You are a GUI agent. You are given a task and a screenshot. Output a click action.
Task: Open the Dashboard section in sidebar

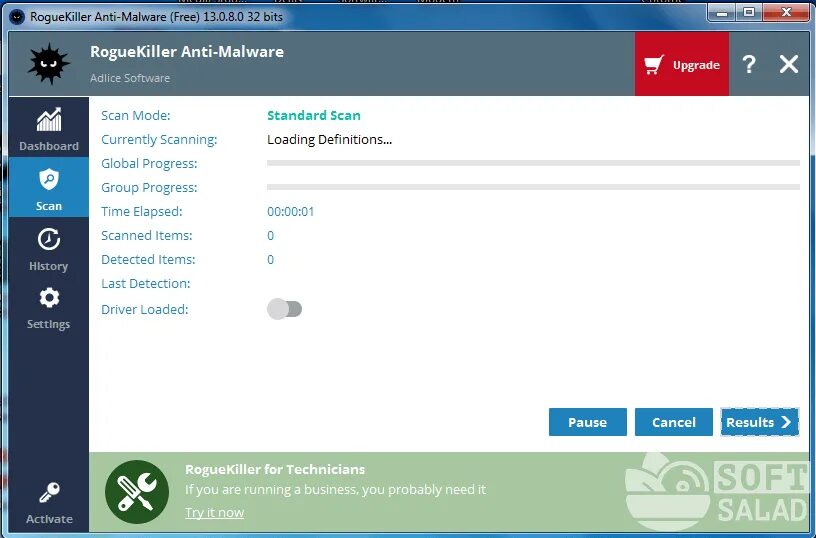[x=49, y=129]
